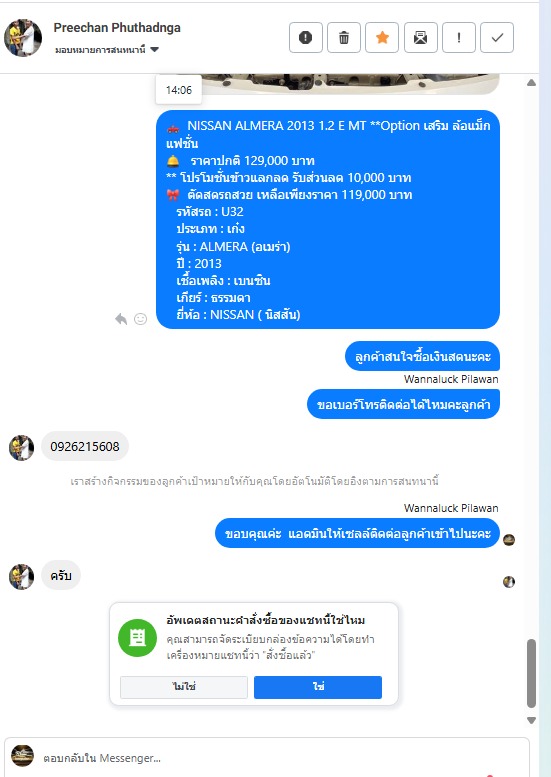Open the Preechan Phuthadnga contact name

[117, 28]
